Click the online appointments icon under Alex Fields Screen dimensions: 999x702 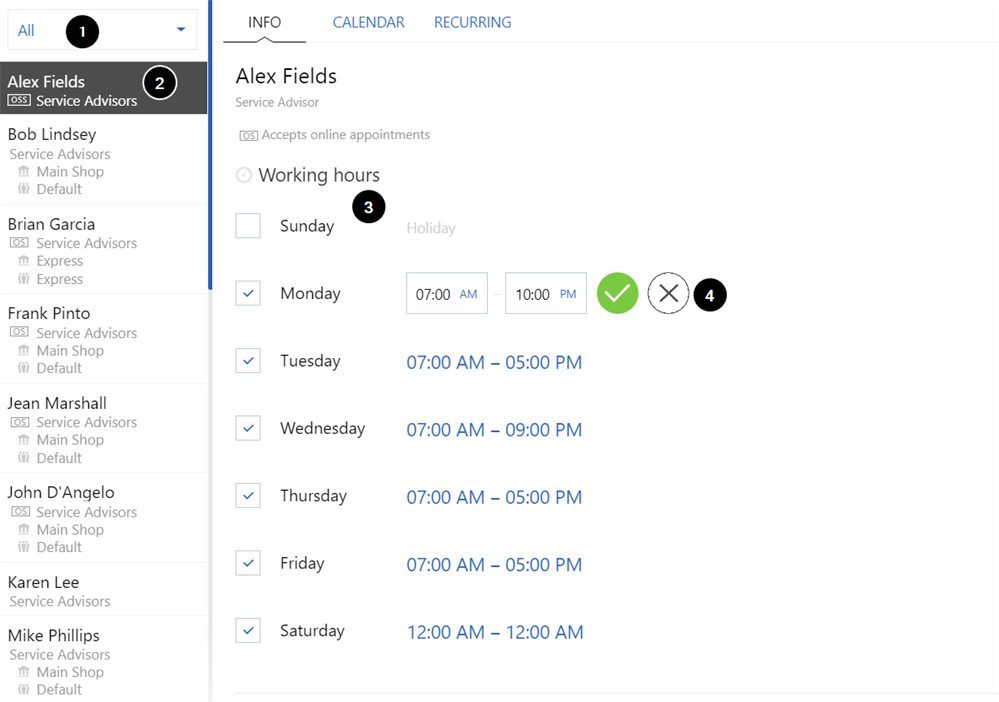tap(248, 135)
